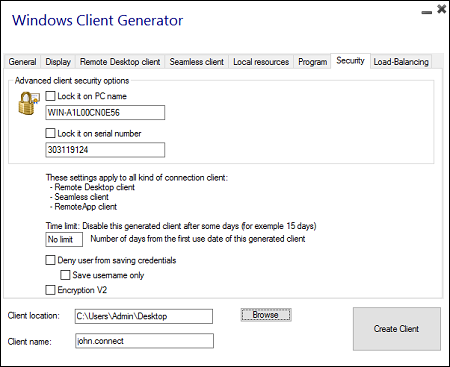Select the Security tab
Screen dimensions: 450x367
(350, 61)
